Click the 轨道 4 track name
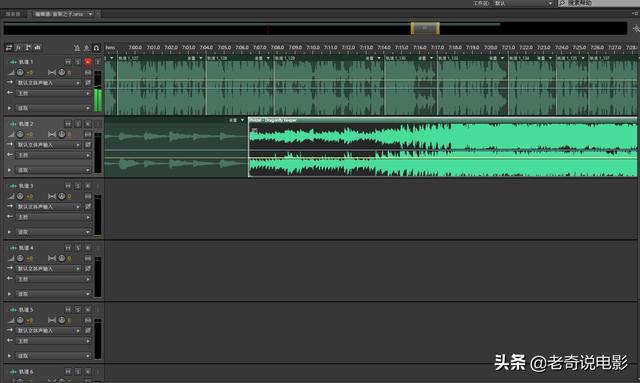The image size is (640, 383). click(26, 248)
